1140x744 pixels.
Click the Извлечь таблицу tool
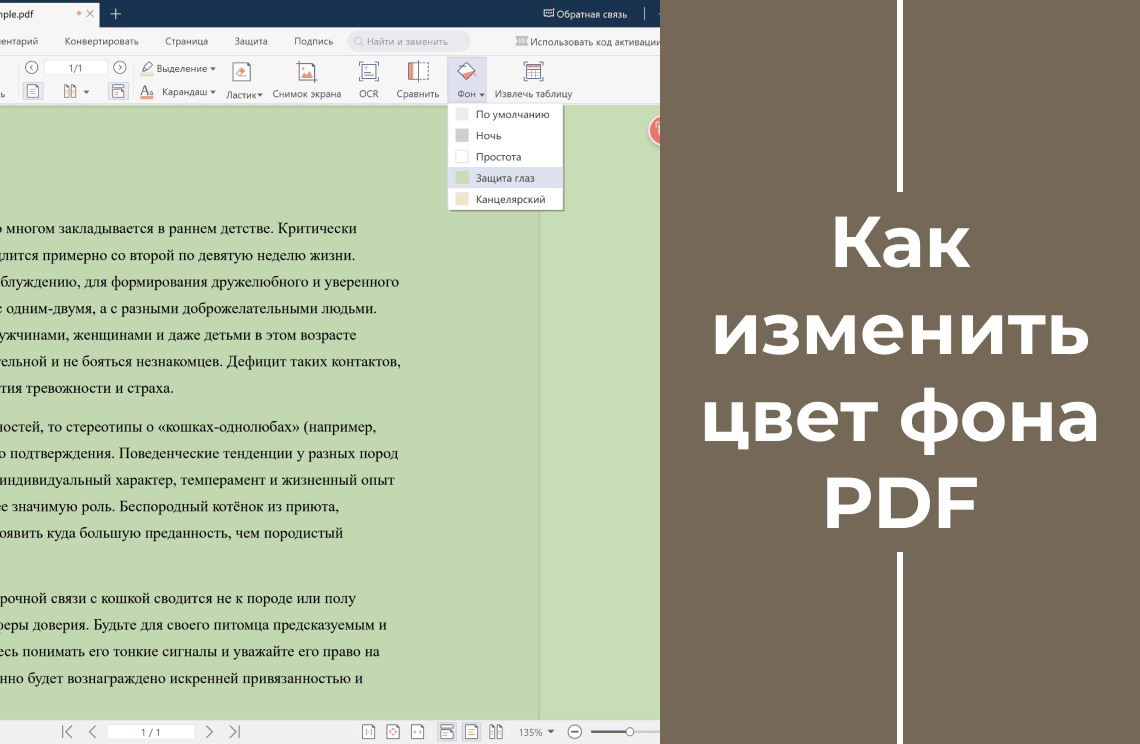[532, 79]
